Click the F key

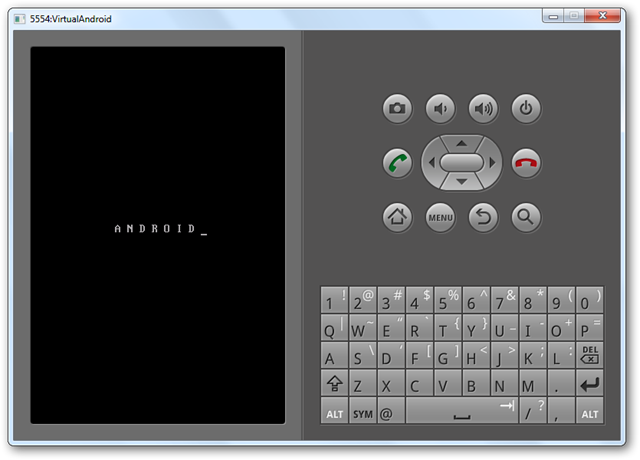[x=420, y=355]
